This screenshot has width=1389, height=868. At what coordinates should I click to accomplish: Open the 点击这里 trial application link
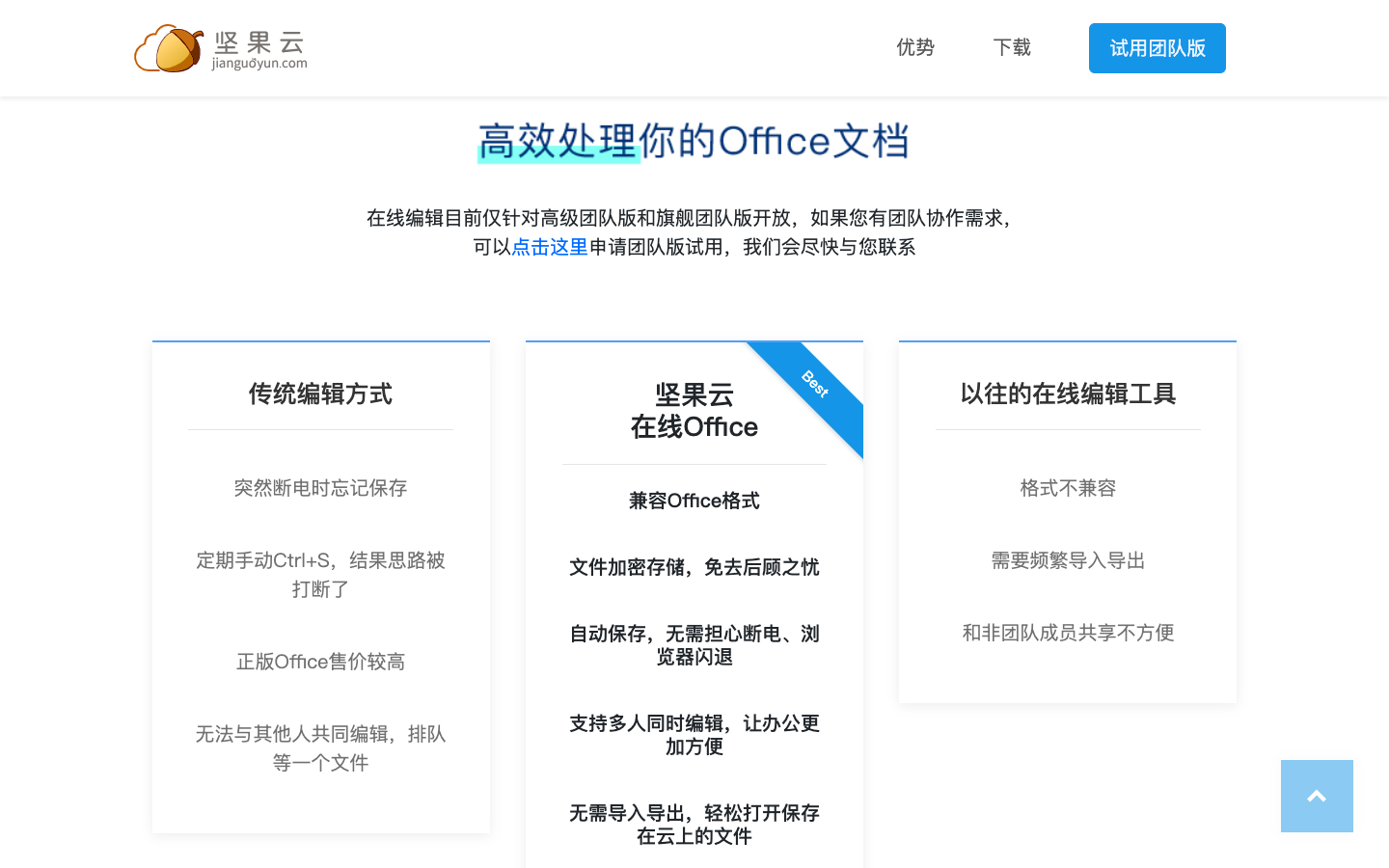[x=548, y=247]
